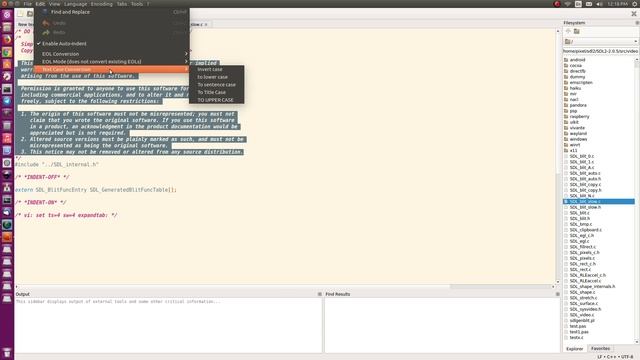Open Firefox from the Ubuntu dock
The image size is (640, 360).
point(7,40)
